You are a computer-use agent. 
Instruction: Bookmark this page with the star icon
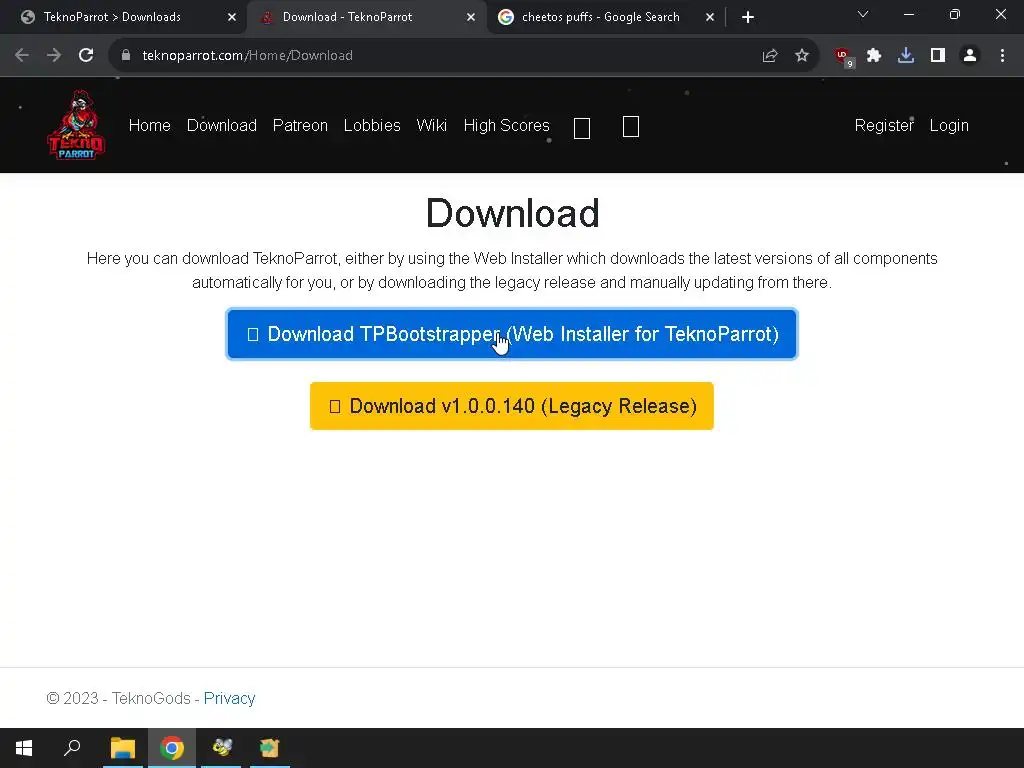point(802,56)
